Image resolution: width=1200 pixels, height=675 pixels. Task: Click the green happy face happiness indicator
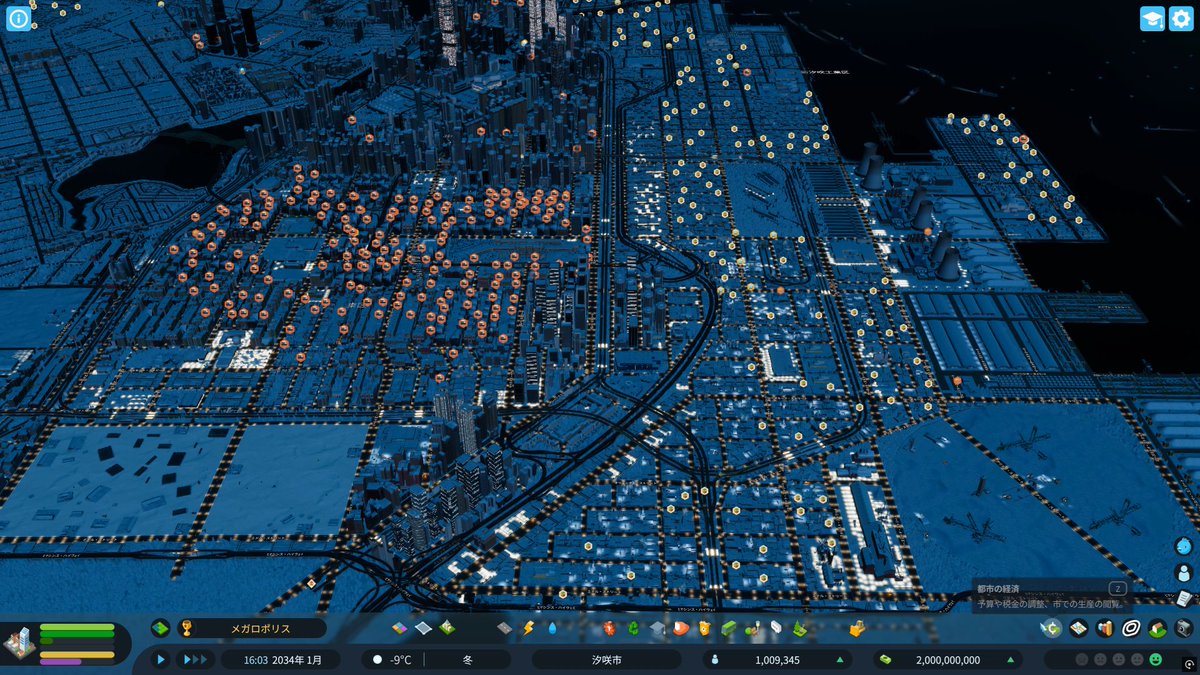coord(1156,660)
